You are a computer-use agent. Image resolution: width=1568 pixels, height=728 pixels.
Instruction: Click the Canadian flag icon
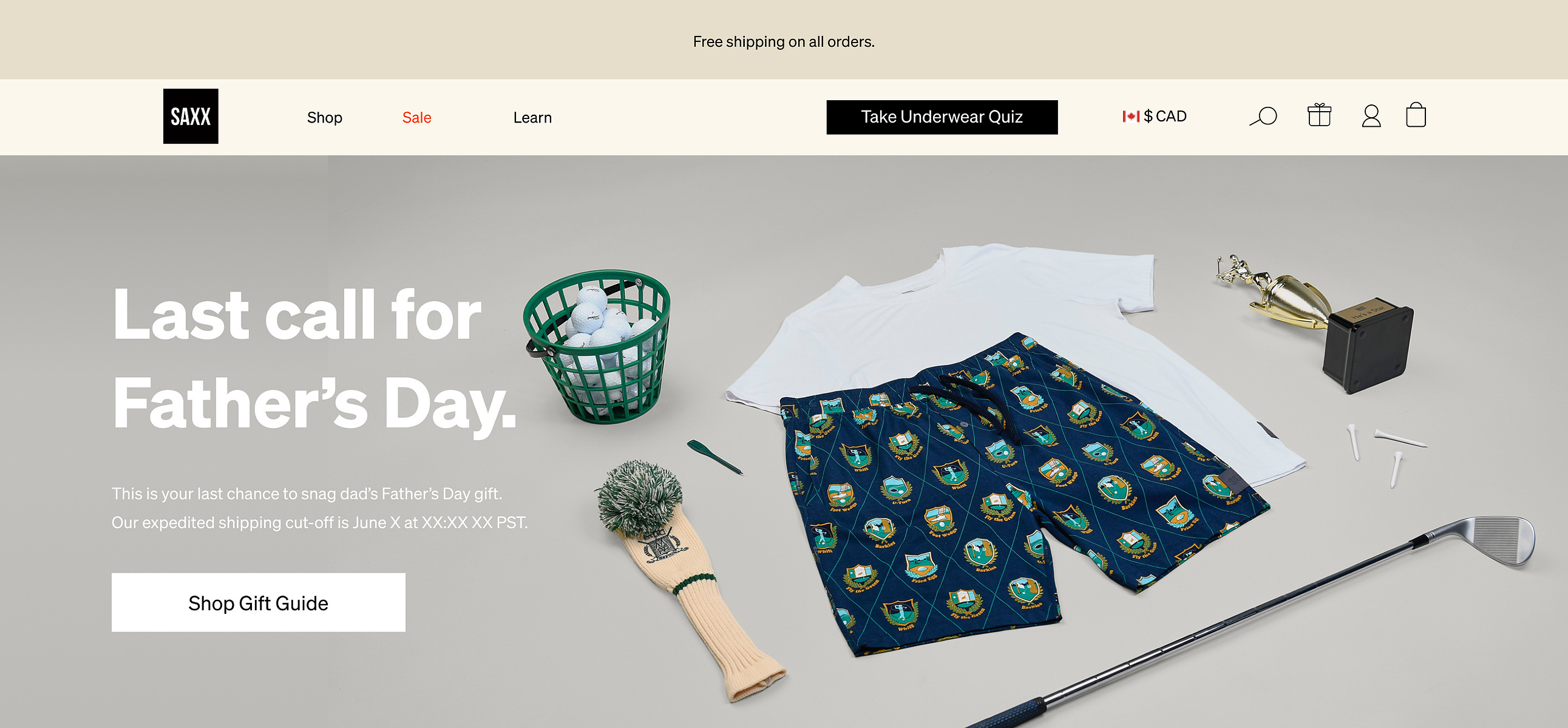1130,116
